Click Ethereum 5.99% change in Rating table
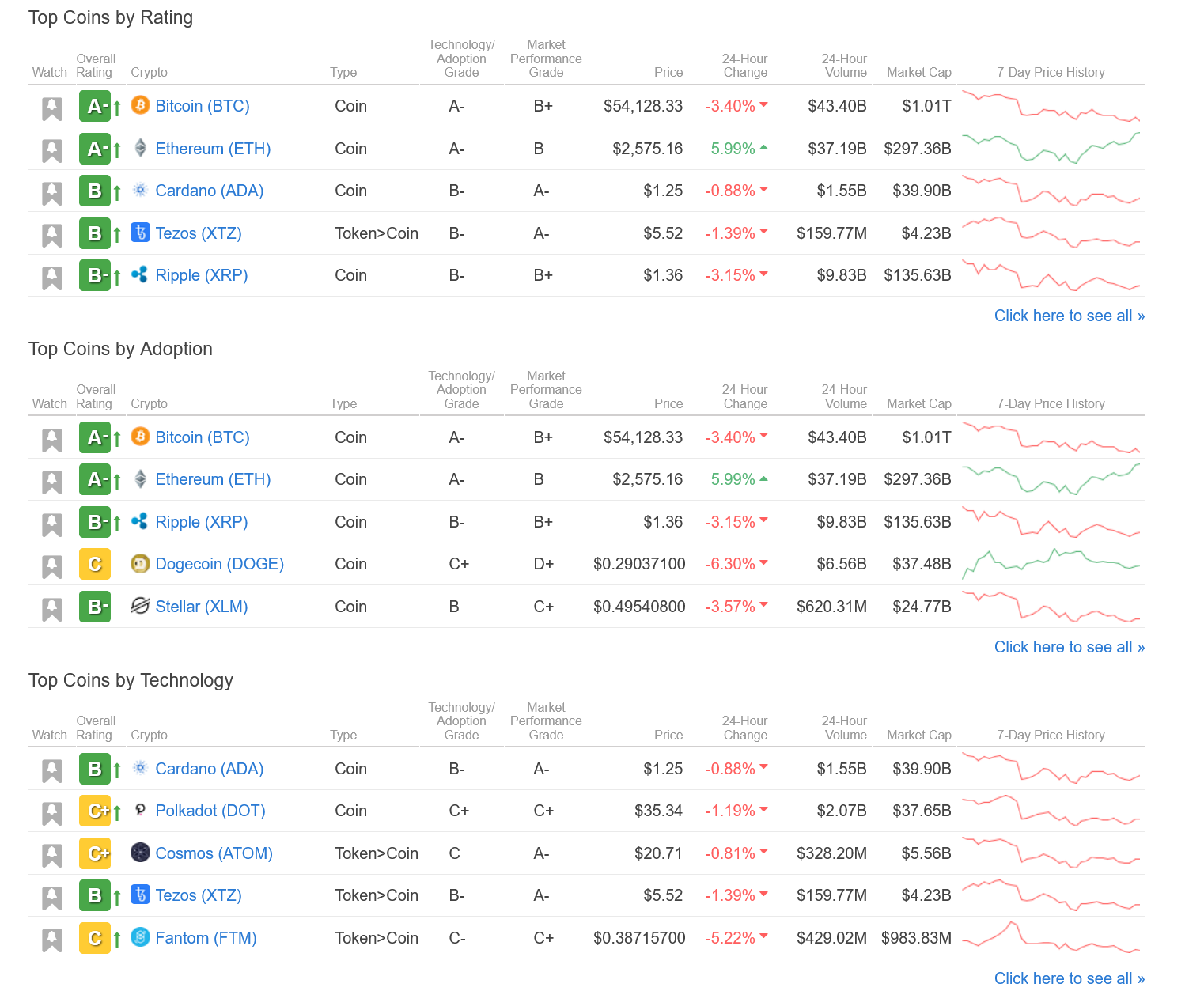1204x991 pixels. click(739, 149)
